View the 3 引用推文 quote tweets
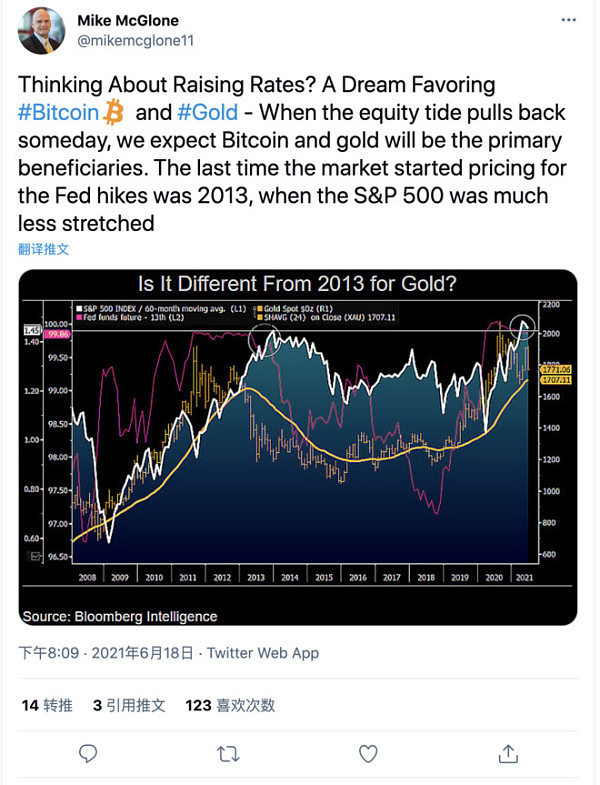This screenshot has width=600, height=785. (x=129, y=705)
